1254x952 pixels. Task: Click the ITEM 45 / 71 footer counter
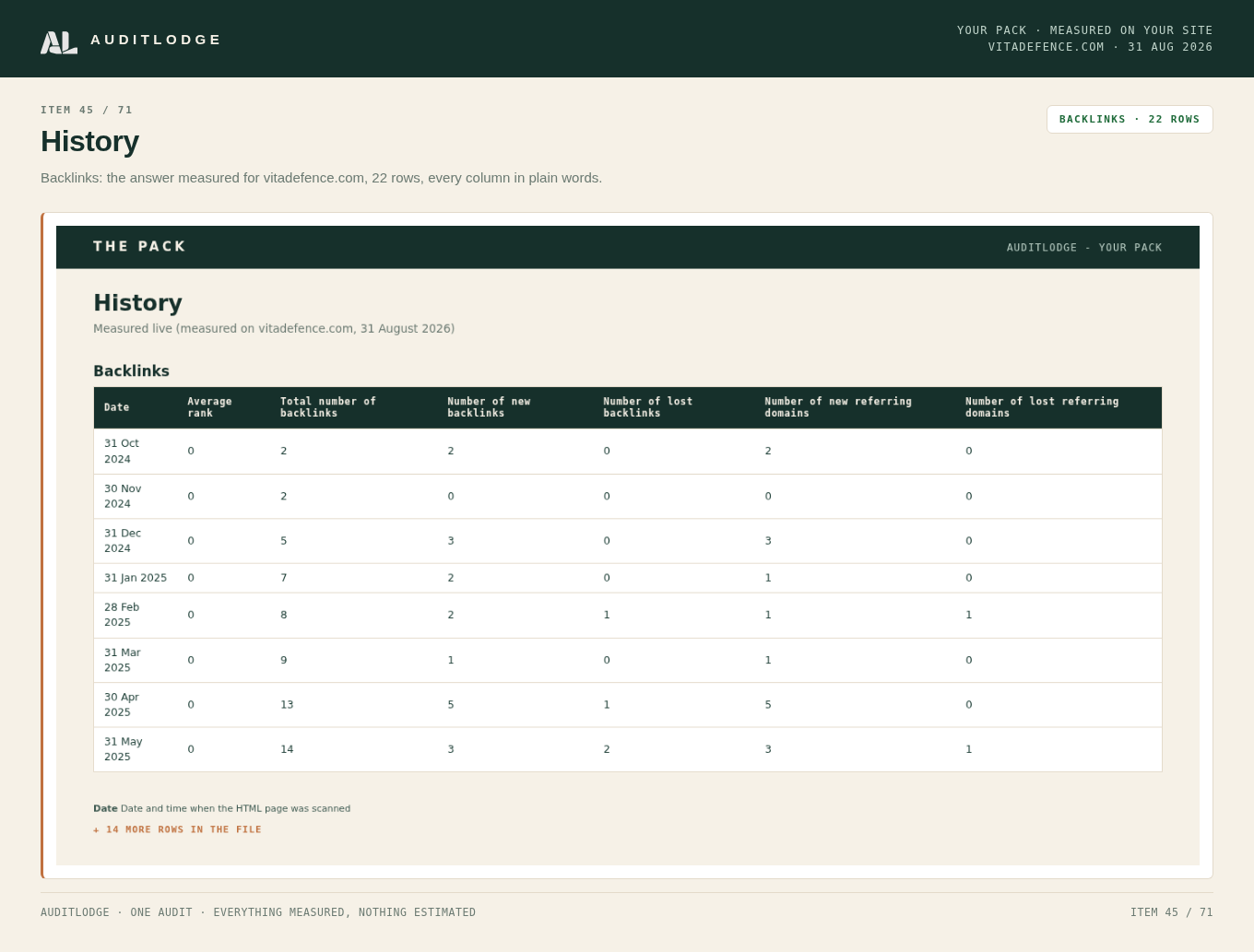coord(1172,912)
